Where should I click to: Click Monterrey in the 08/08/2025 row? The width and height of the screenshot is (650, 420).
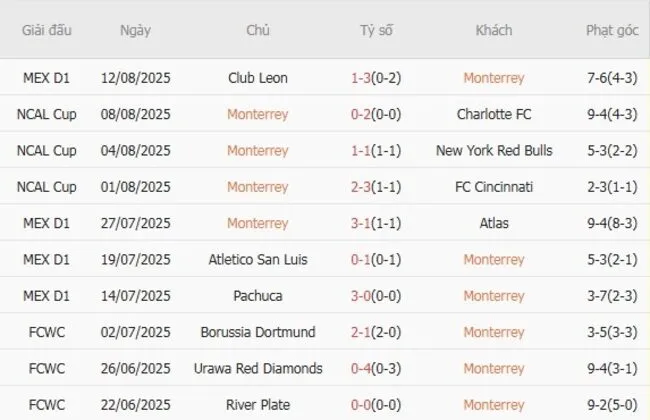[x=257, y=114]
